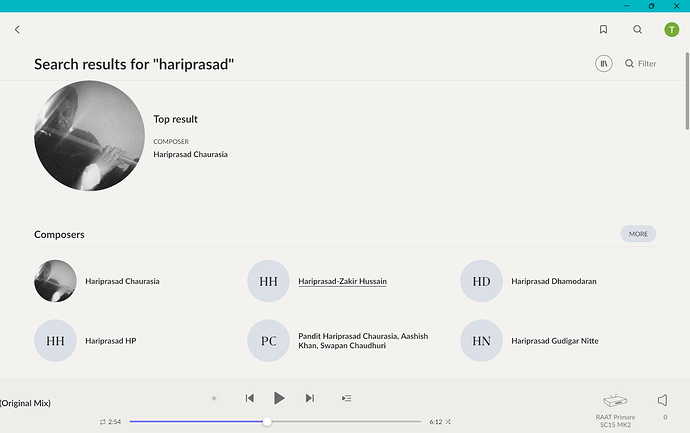Click the HH avatar for Hariprasad-Zakir Hussain
Screen dimensions: 690x433
point(268,281)
